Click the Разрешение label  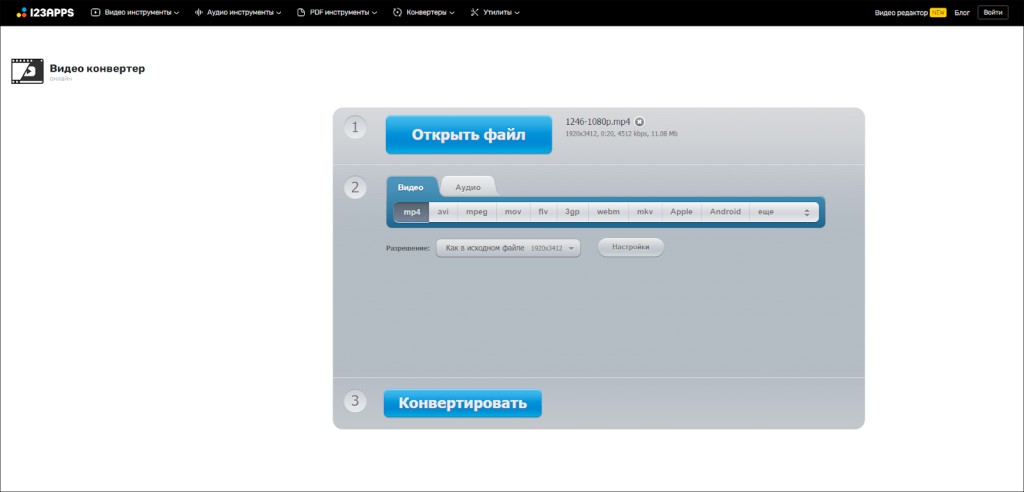(x=408, y=248)
